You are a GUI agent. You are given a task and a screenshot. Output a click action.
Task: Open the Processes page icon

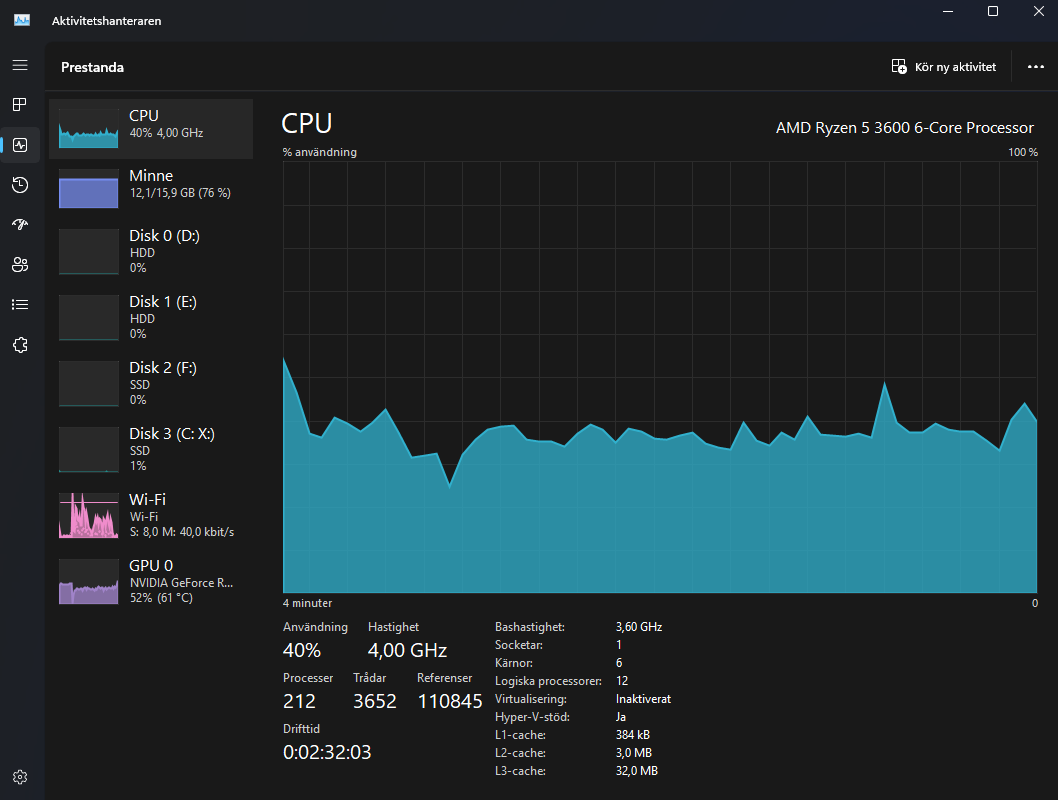click(x=20, y=105)
